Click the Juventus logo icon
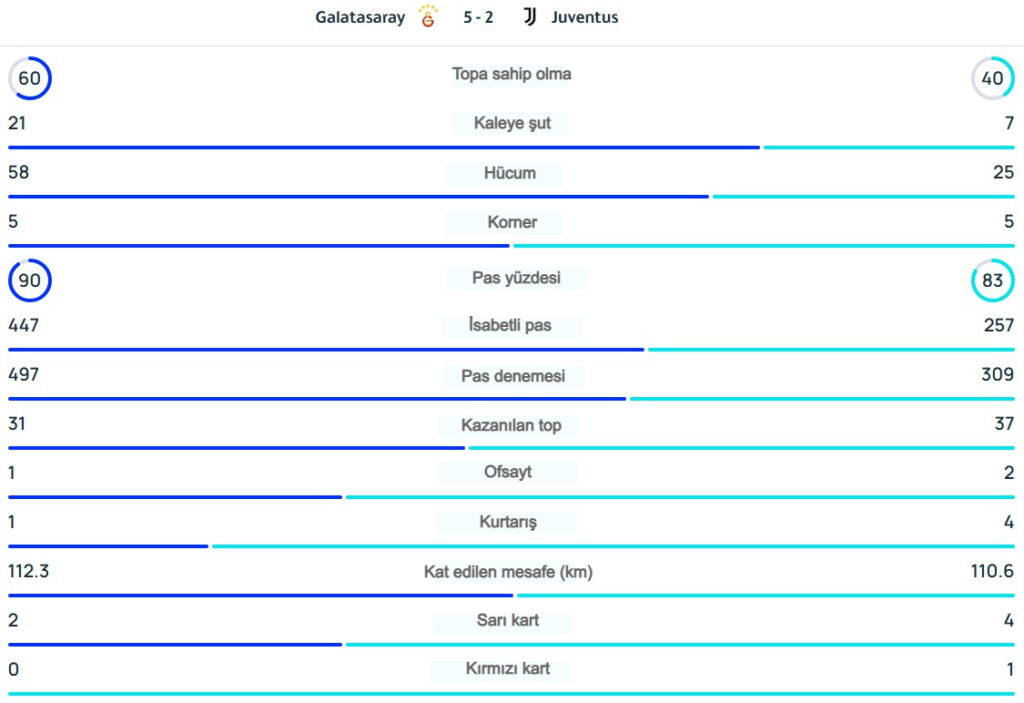1024x703 pixels. (530, 17)
